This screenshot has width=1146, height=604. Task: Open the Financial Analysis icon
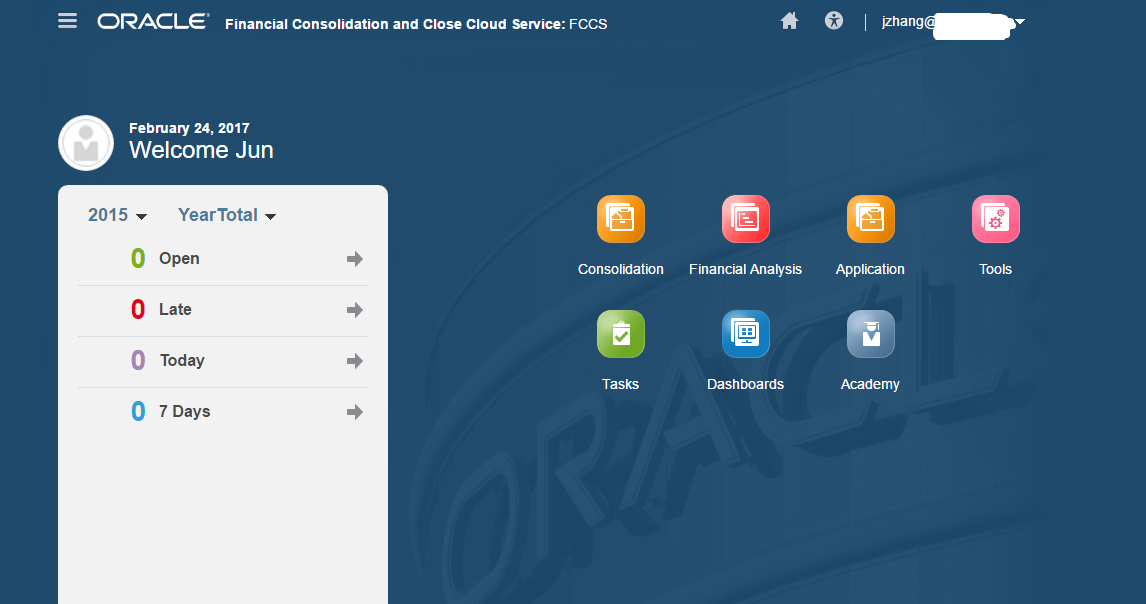click(x=745, y=219)
